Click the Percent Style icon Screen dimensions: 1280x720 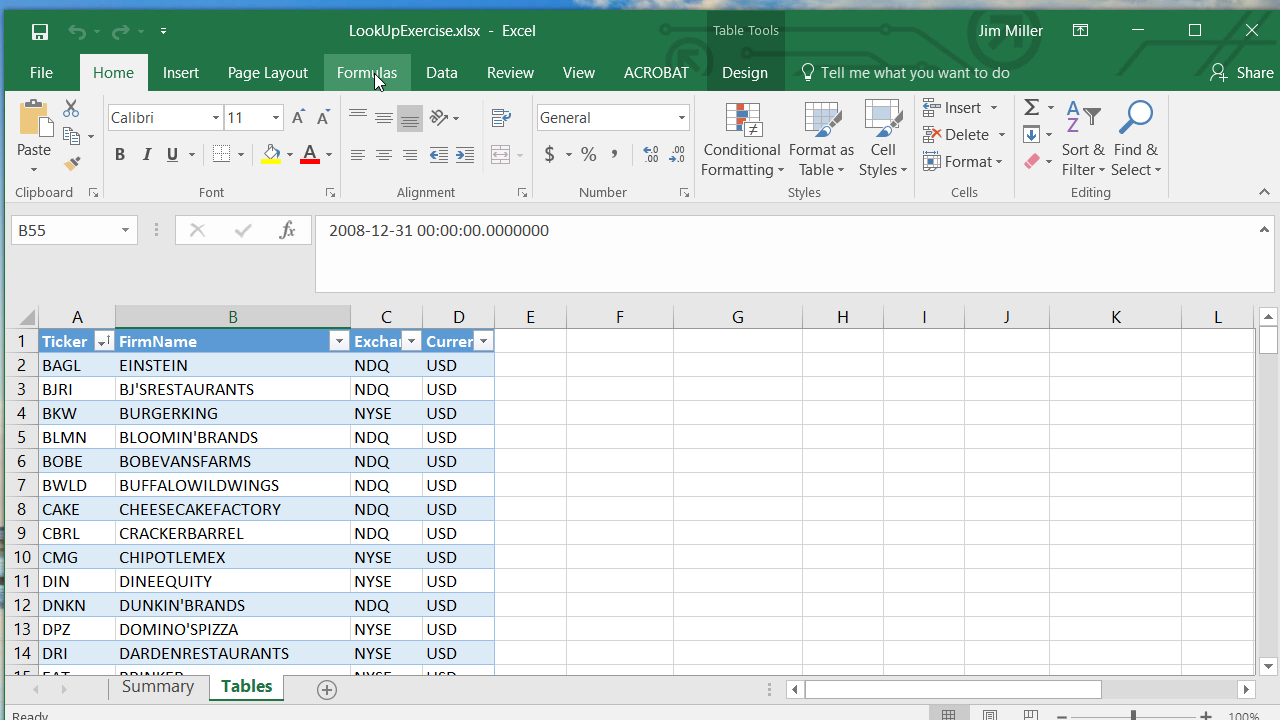pyautogui.click(x=589, y=155)
